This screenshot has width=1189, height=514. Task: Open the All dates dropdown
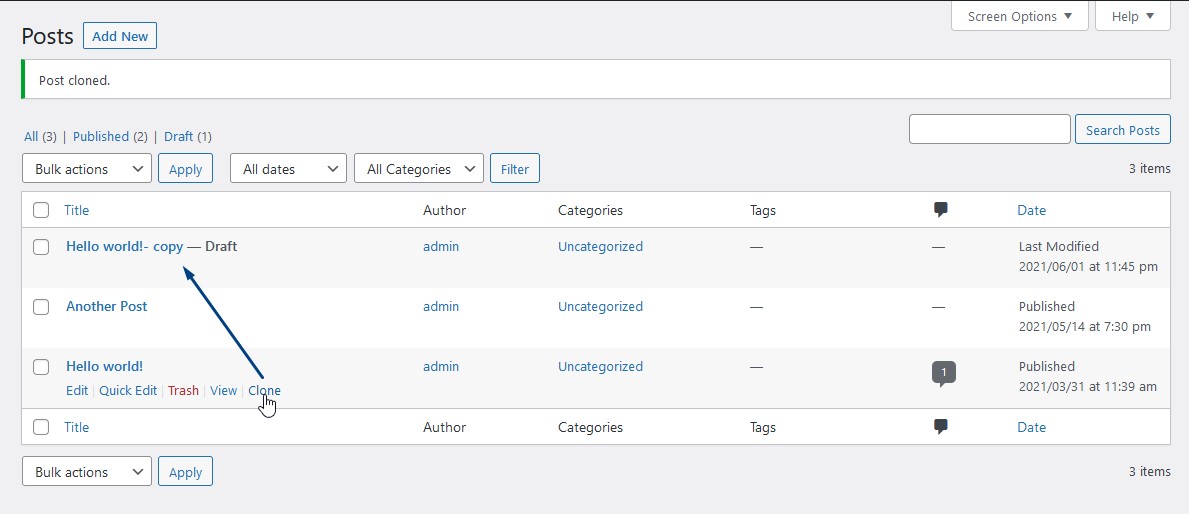[288, 169]
